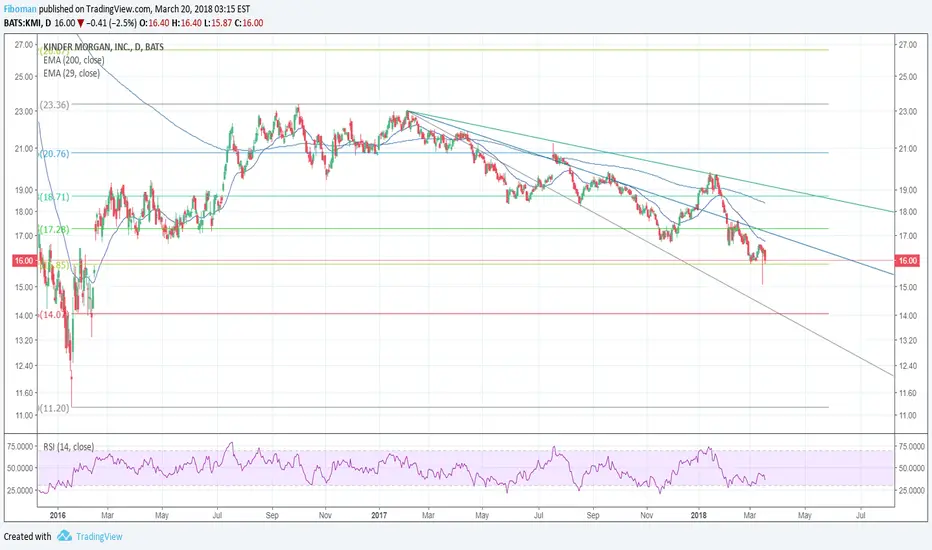Click the red down-triangle price change icon
The height and width of the screenshot is (550, 932).
click(80, 23)
